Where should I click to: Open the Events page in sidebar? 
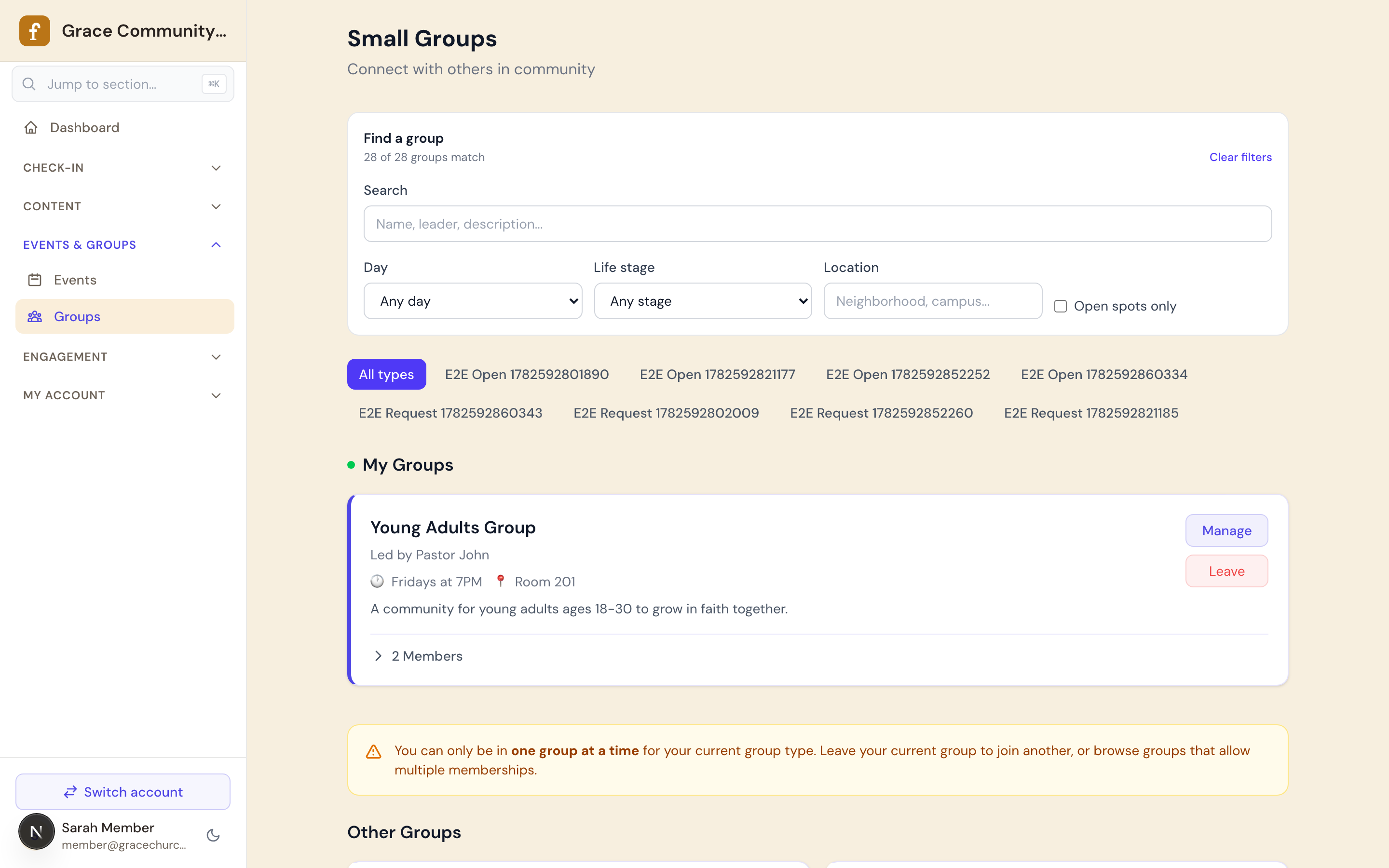(x=124, y=280)
